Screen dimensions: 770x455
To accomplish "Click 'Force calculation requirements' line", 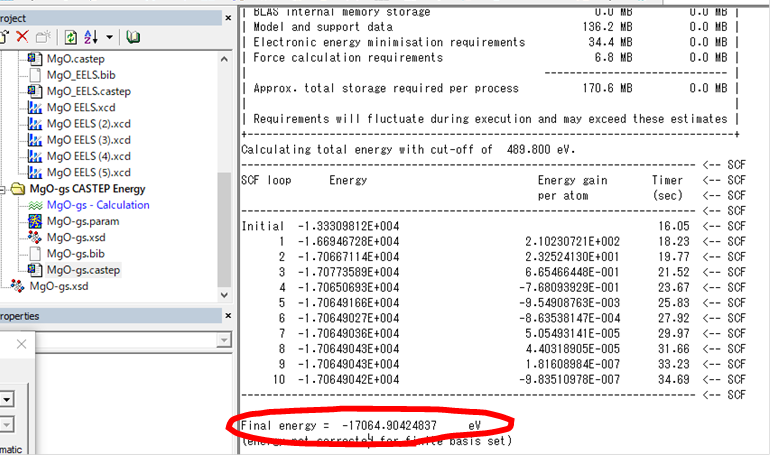I will tap(348, 57).
